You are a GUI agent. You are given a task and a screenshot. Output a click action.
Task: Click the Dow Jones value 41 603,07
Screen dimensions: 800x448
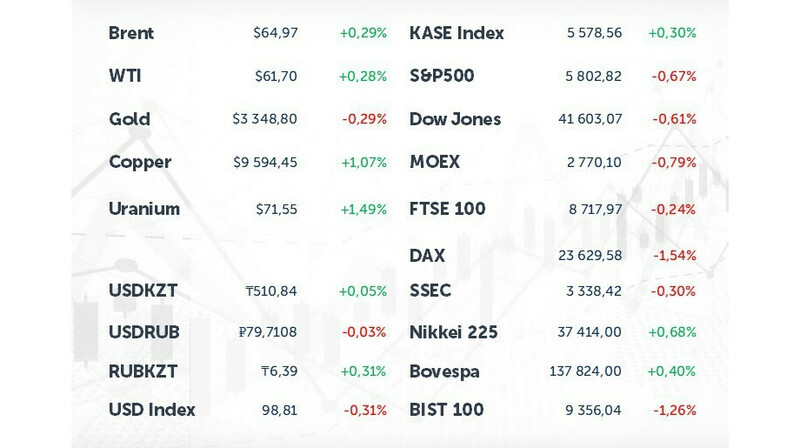tap(590, 119)
